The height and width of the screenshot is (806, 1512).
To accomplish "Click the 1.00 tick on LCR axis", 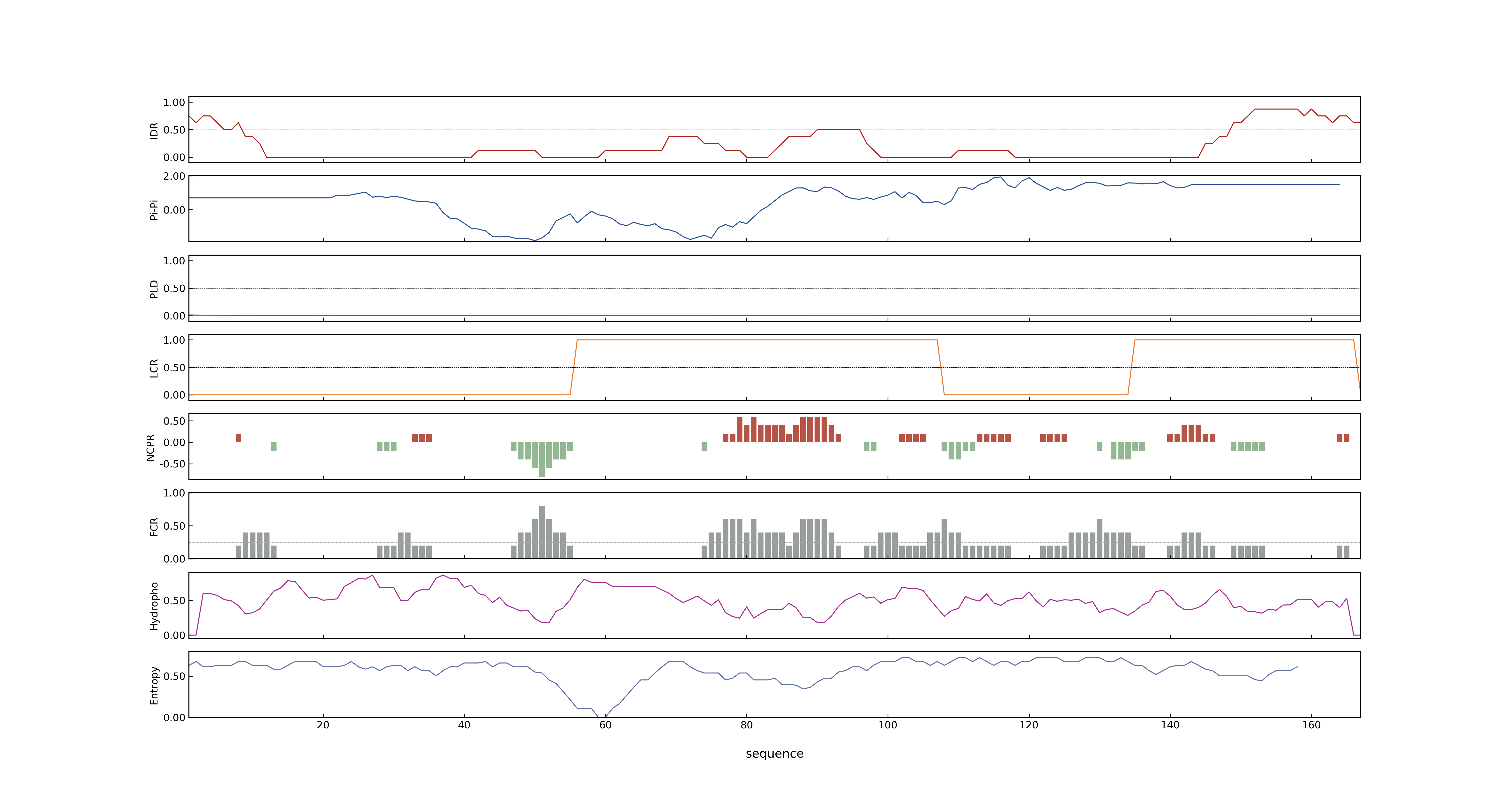I will 174,340.
